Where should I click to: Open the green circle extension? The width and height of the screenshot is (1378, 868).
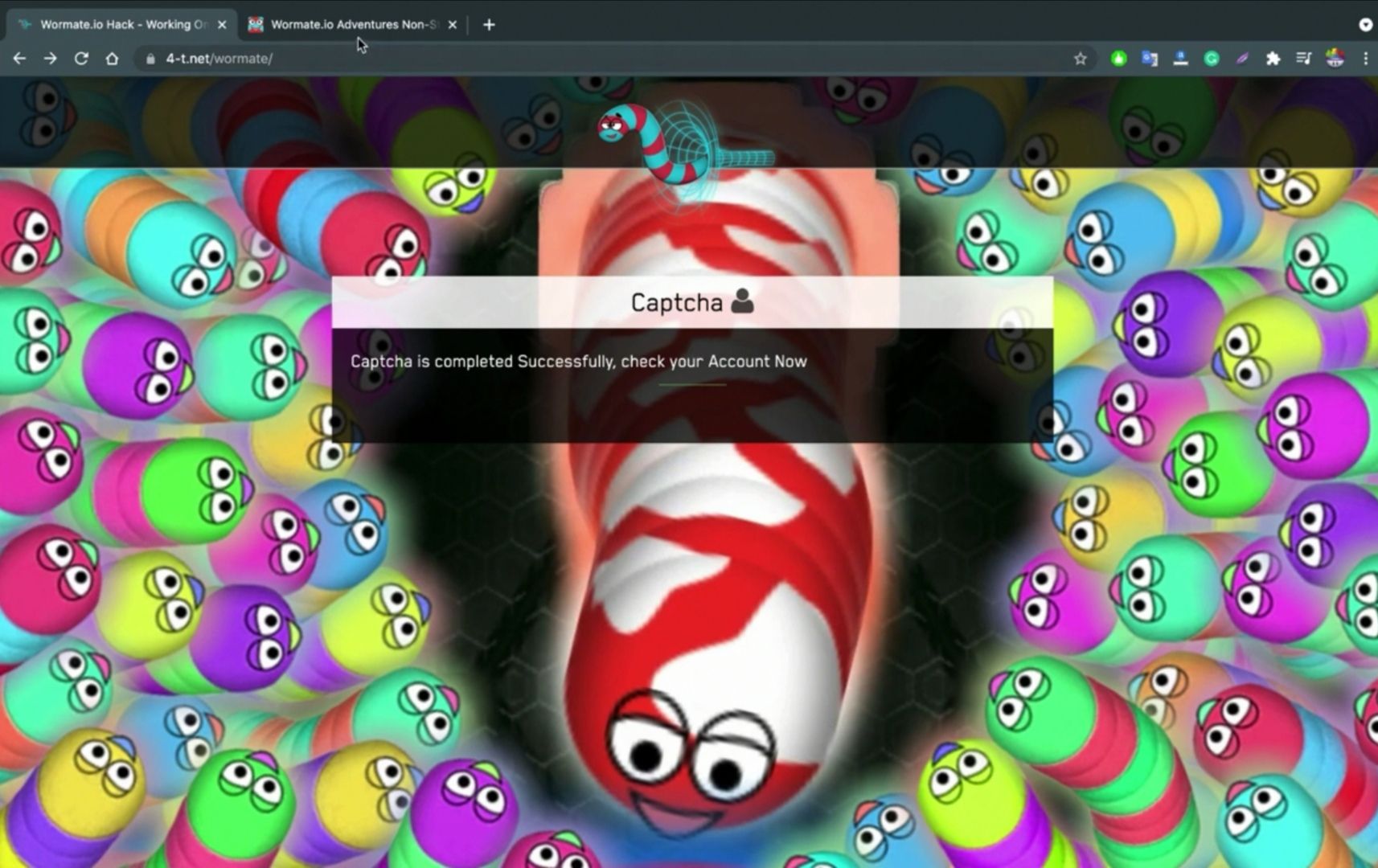point(1118,59)
